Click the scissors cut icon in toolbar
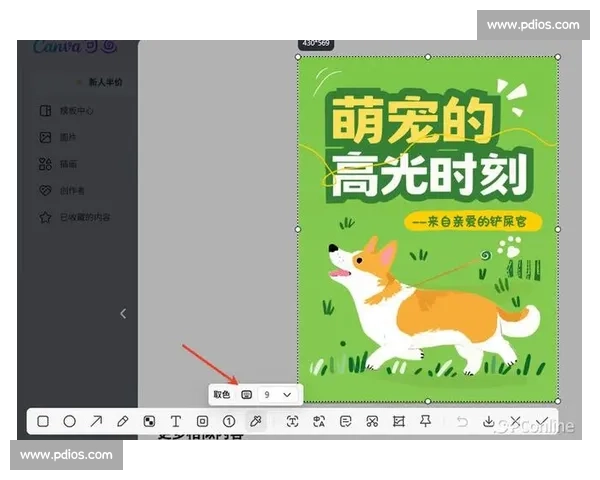Viewport: 600px width, 480px height. (372, 421)
